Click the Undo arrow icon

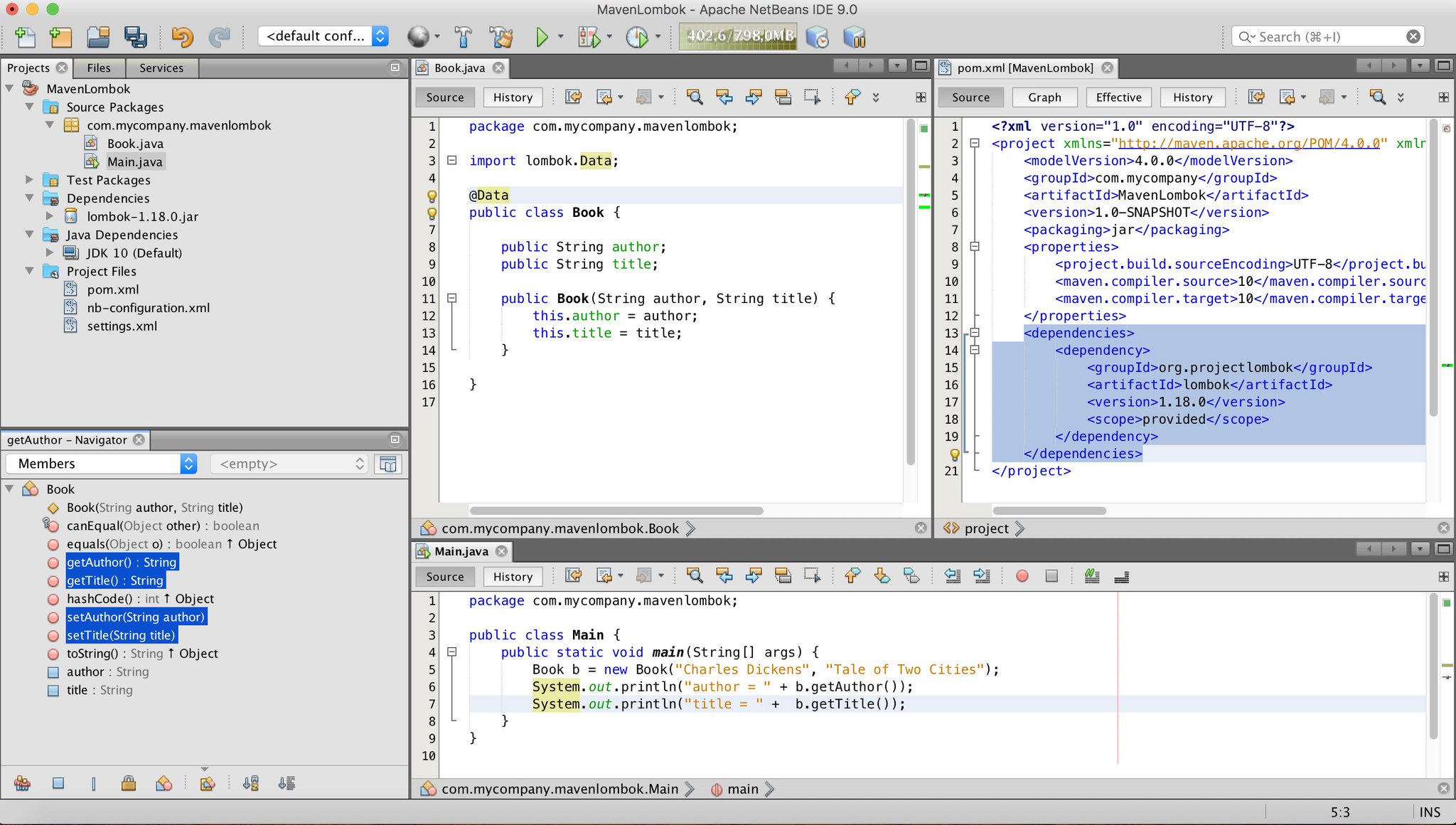pos(182,36)
